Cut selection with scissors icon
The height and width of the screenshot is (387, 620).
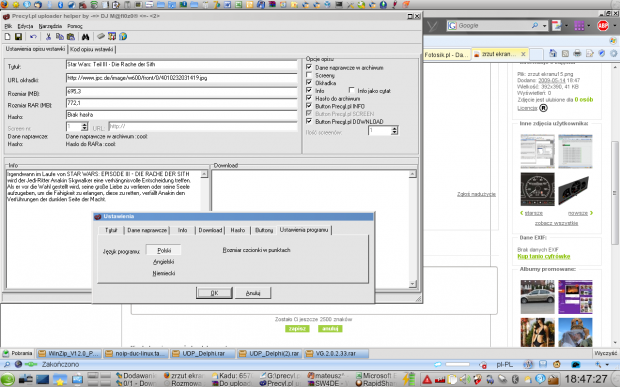[x=48, y=37]
